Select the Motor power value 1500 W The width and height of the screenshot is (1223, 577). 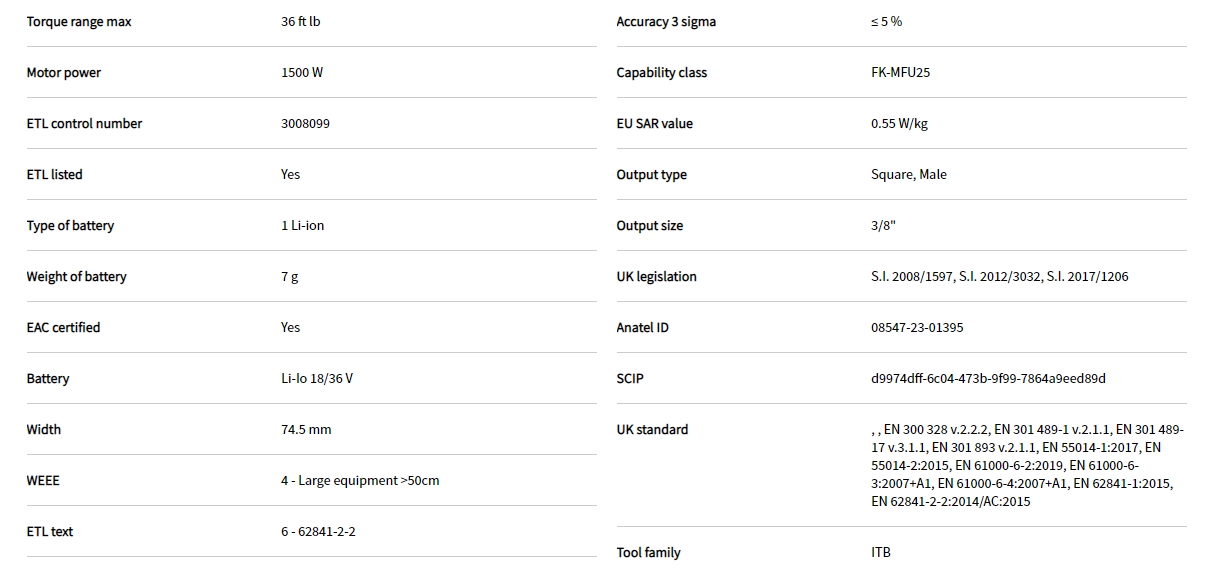[302, 73]
